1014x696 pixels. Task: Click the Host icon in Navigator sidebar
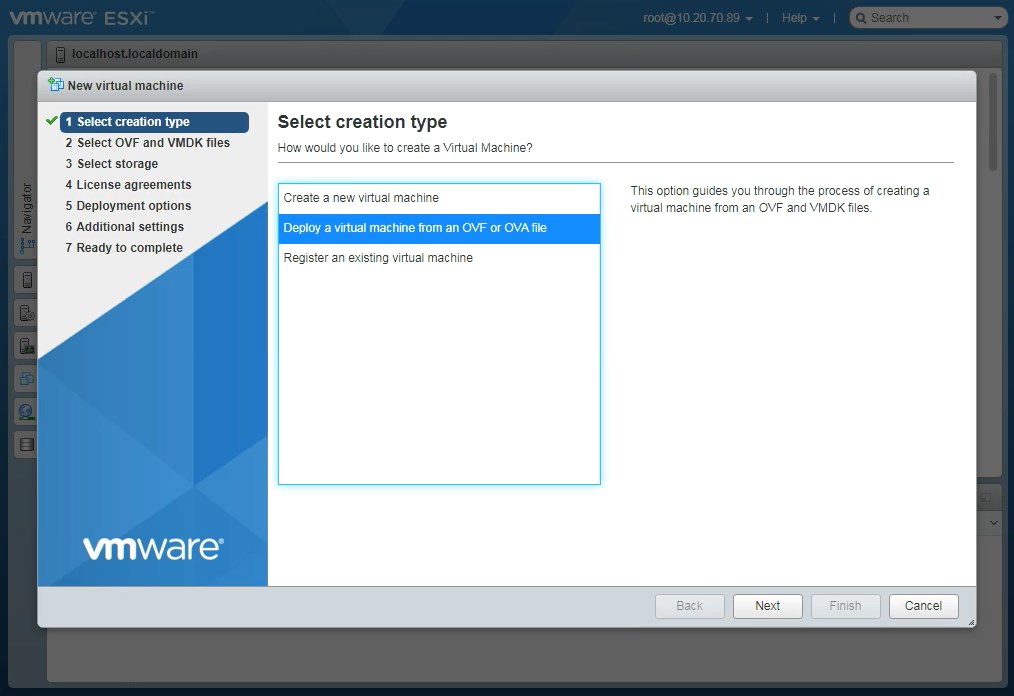[26, 281]
